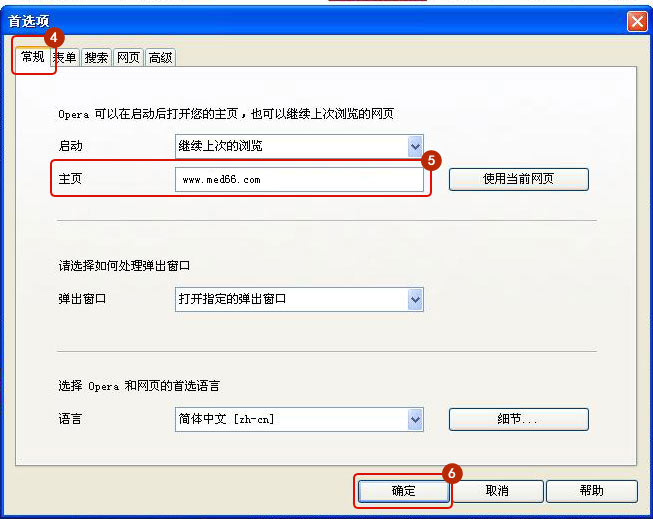Close the 首选项 dialog with the X
This screenshot has width=653, height=519.
coord(637,21)
